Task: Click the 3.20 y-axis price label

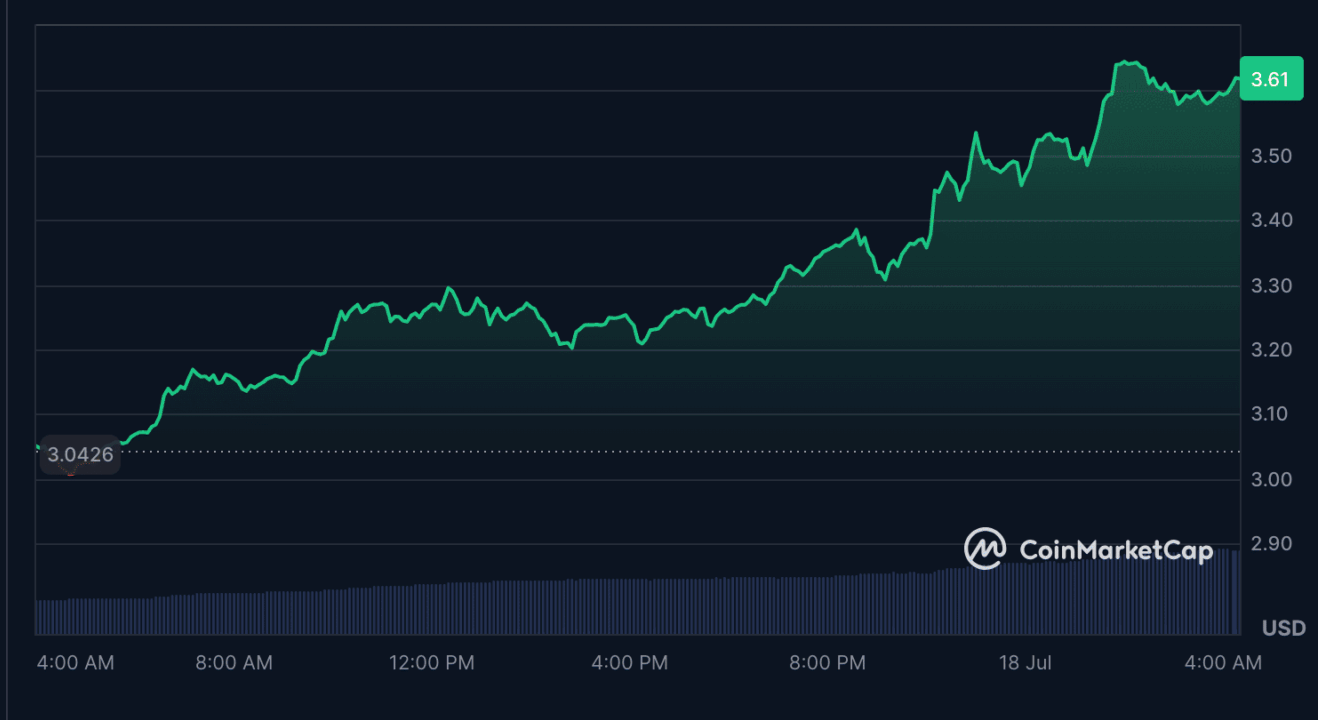Action: 1270,350
